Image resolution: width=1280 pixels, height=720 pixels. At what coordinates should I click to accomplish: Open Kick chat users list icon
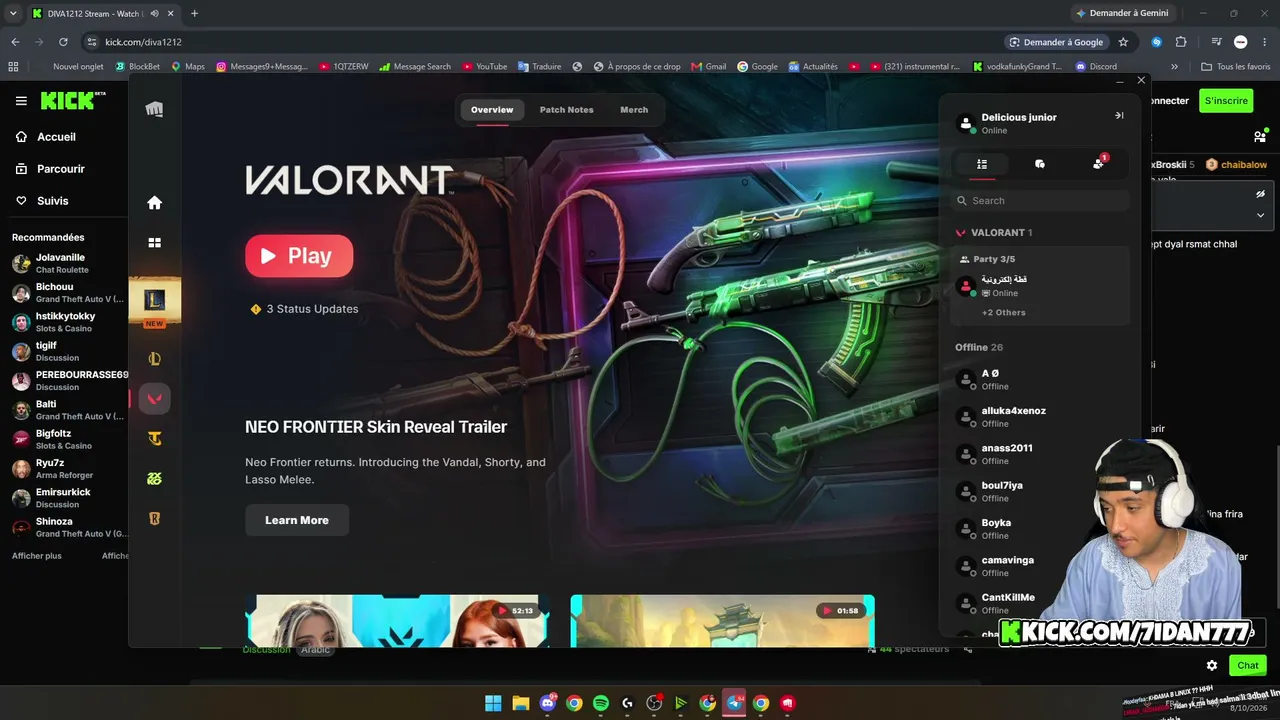tap(1259, 137)
